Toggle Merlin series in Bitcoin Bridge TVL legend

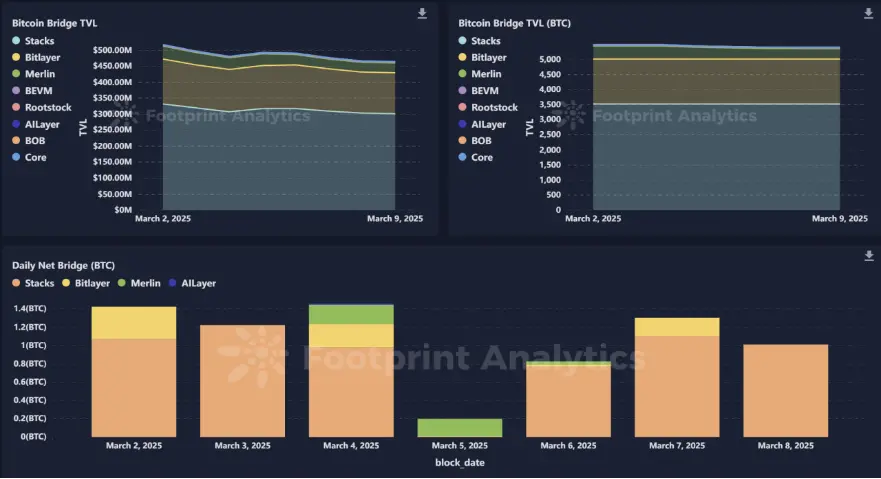pyautogui.click(x=33, y=74)
